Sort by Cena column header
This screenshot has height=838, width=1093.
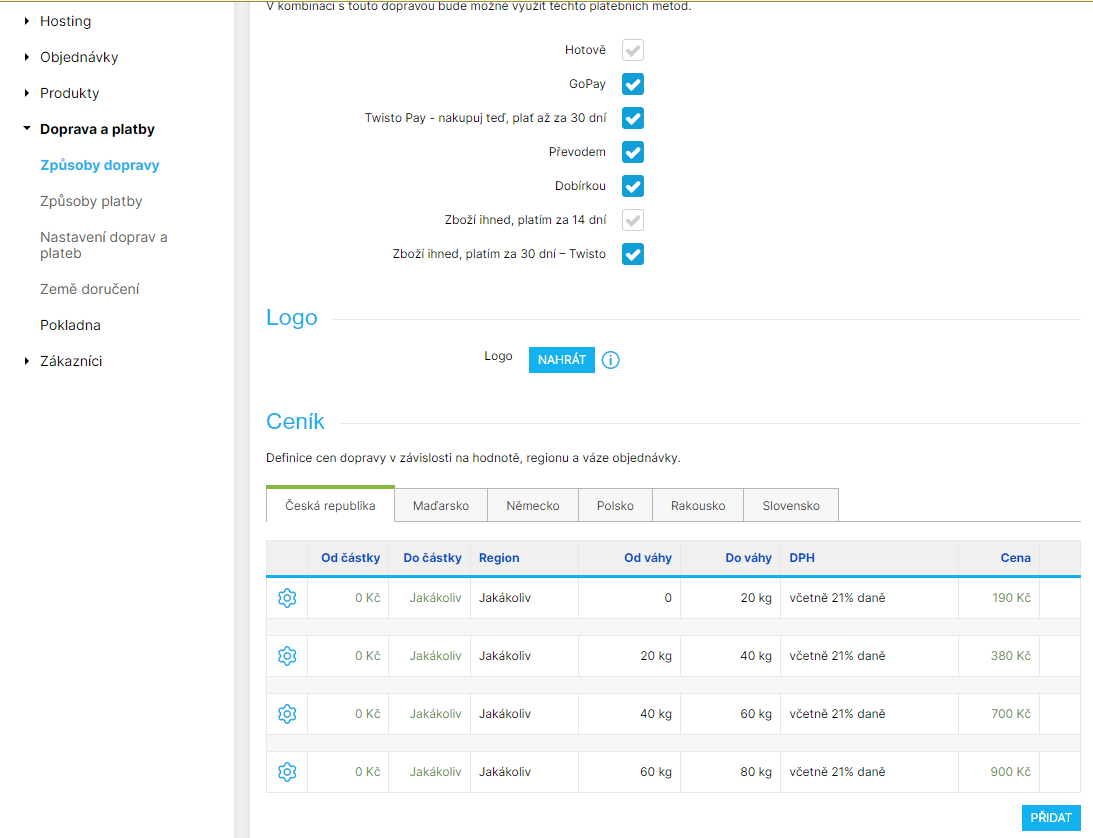pyautogui.click(x=1016, y=558)
